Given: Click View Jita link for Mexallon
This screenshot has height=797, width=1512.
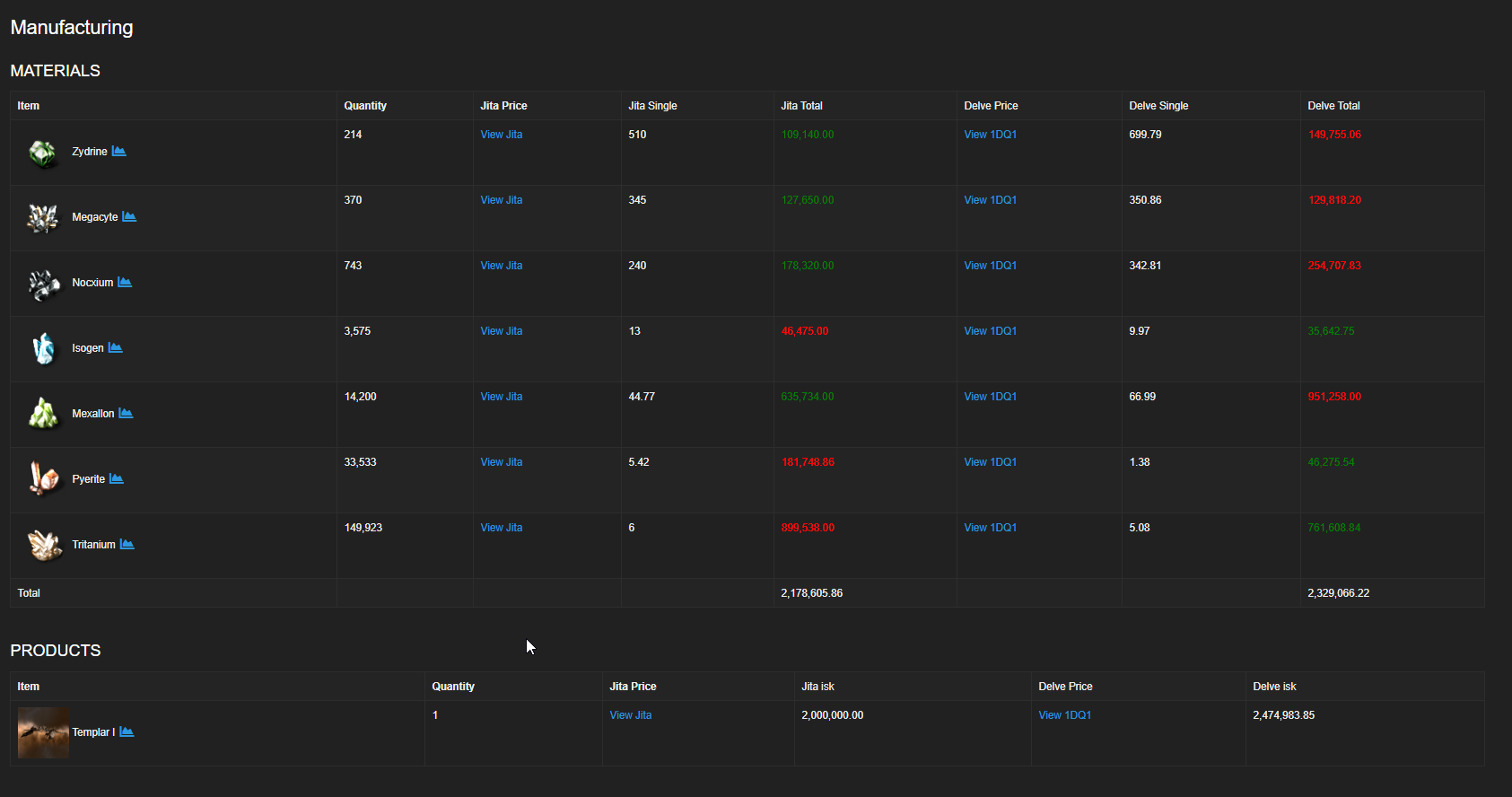Looking at the screenshot, I should (x=501, y=397).
